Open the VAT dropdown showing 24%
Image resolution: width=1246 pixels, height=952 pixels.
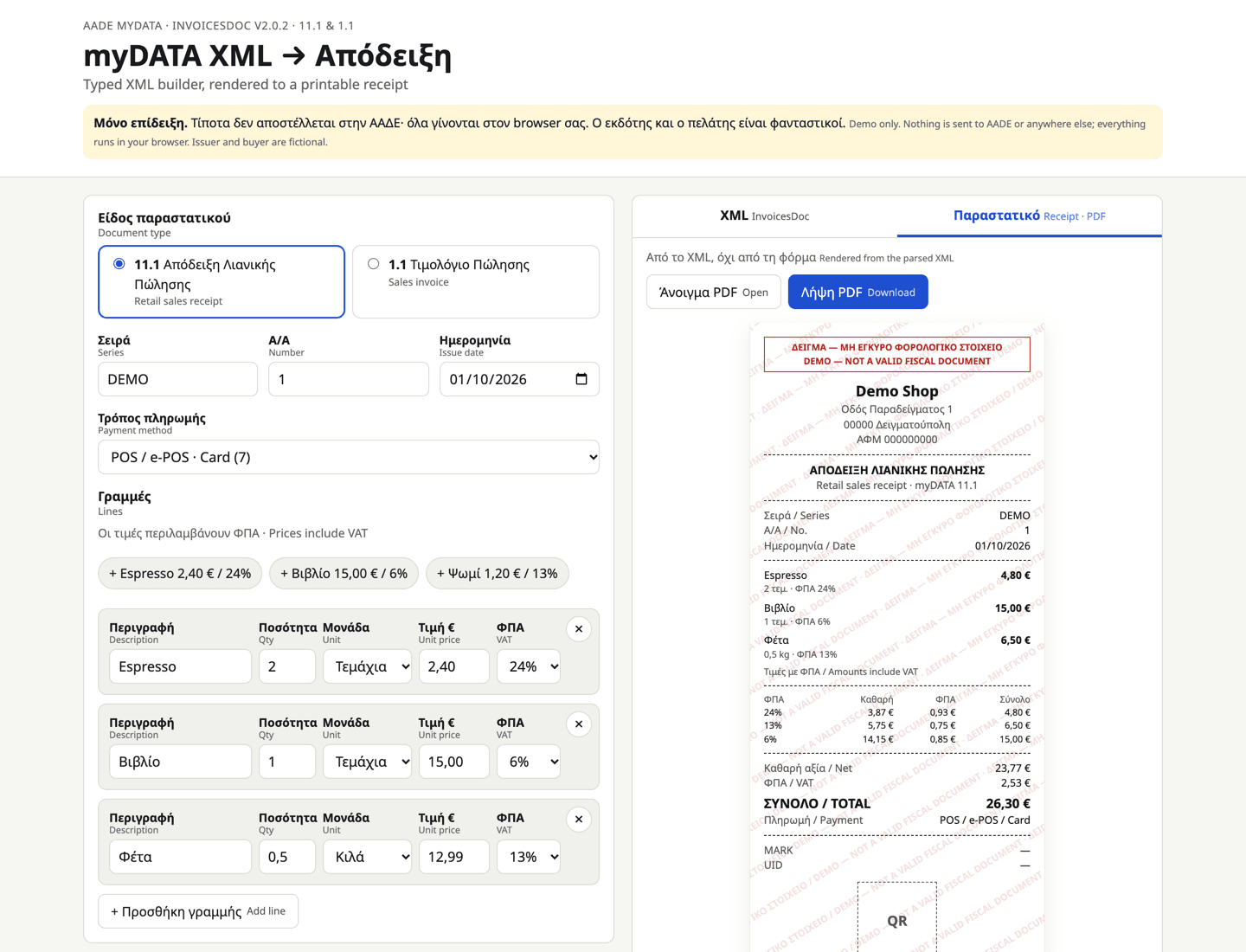[529, 666]
